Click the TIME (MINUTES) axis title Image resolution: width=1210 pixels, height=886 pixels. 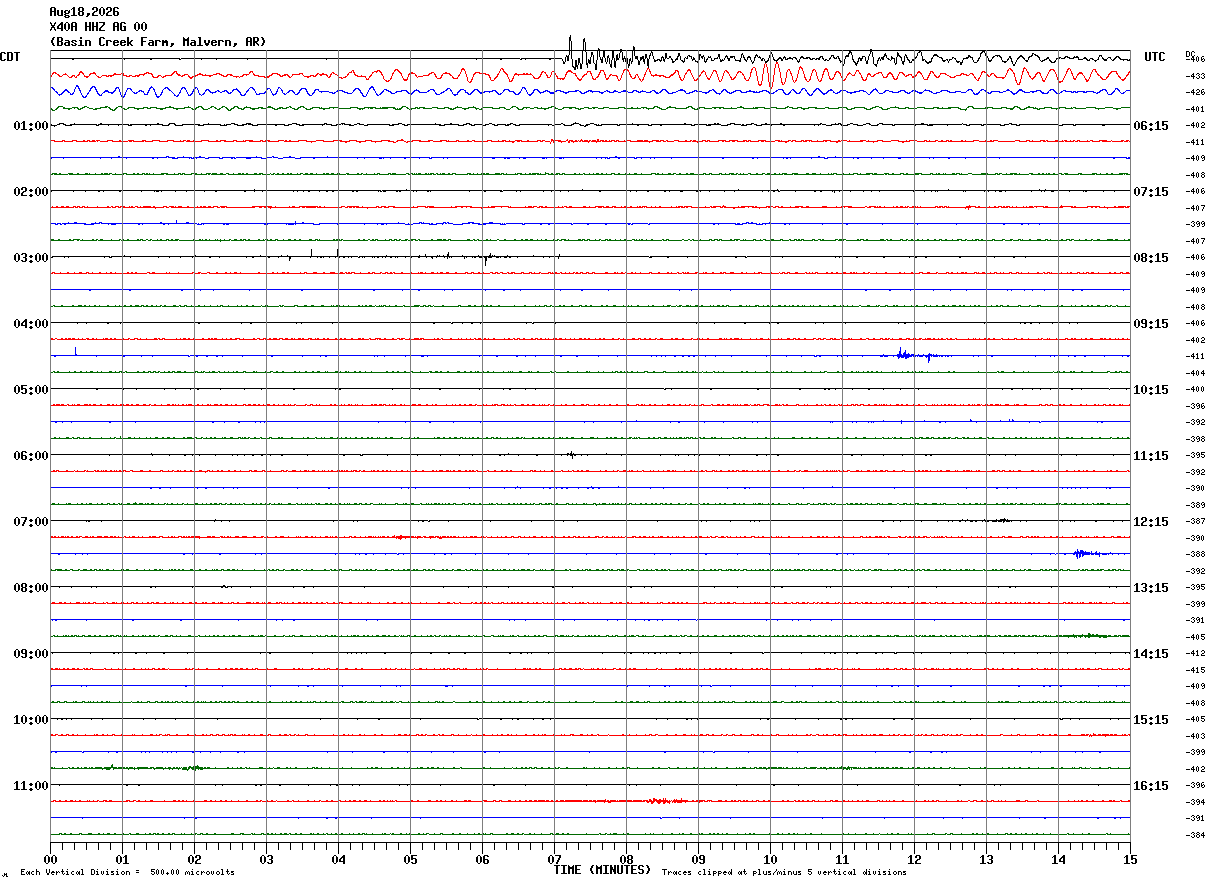602,870
